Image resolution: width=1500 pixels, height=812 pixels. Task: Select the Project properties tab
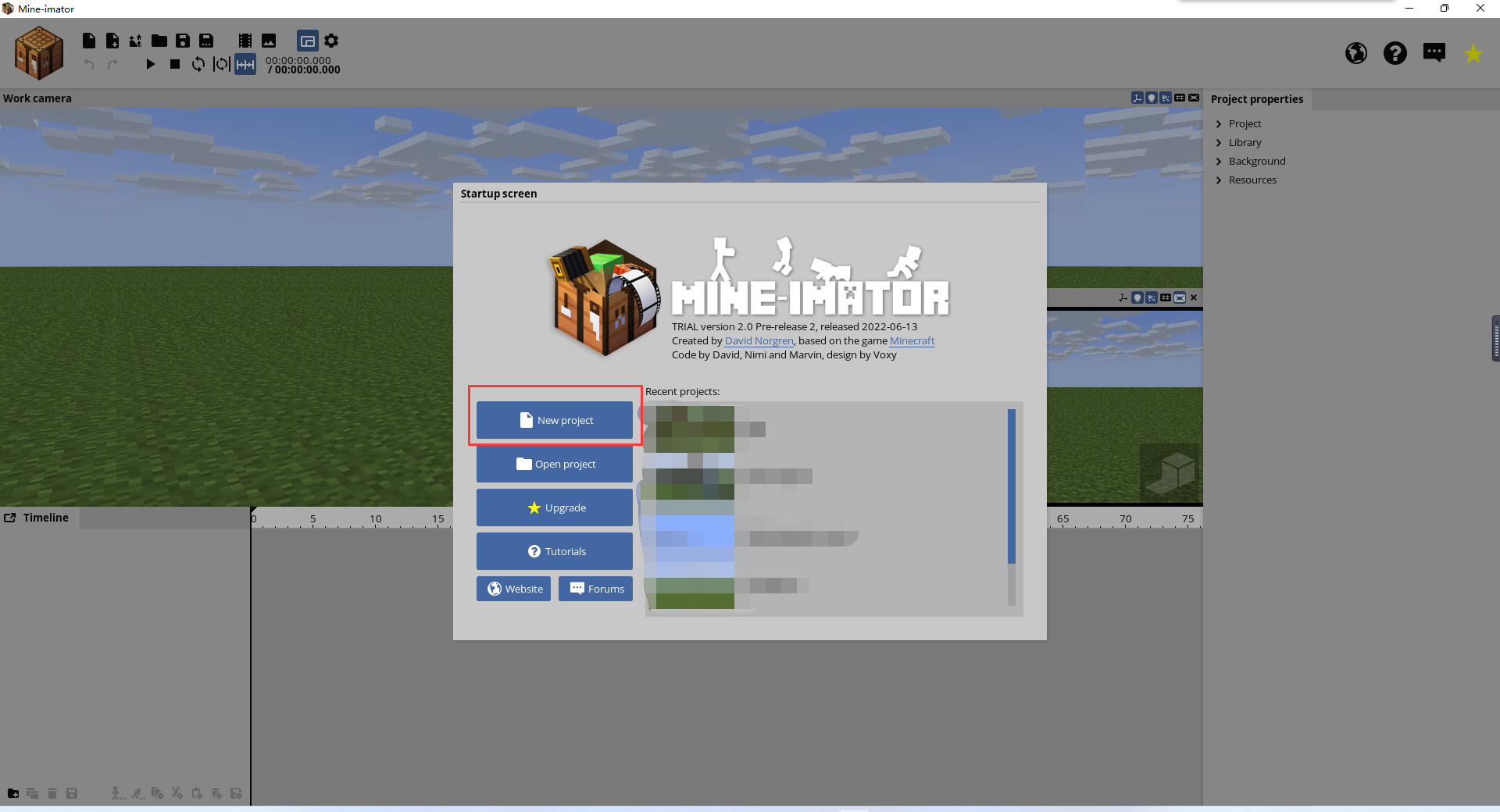pyautogui.click(x=1257, y=99)
